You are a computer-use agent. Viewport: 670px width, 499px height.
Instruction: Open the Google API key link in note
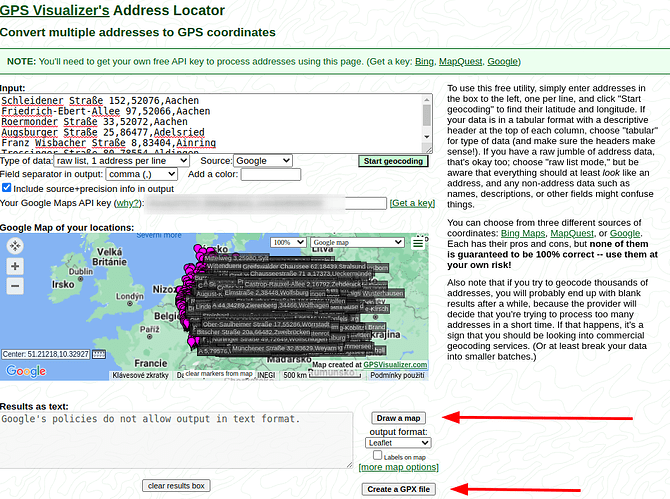coord(502,62)
